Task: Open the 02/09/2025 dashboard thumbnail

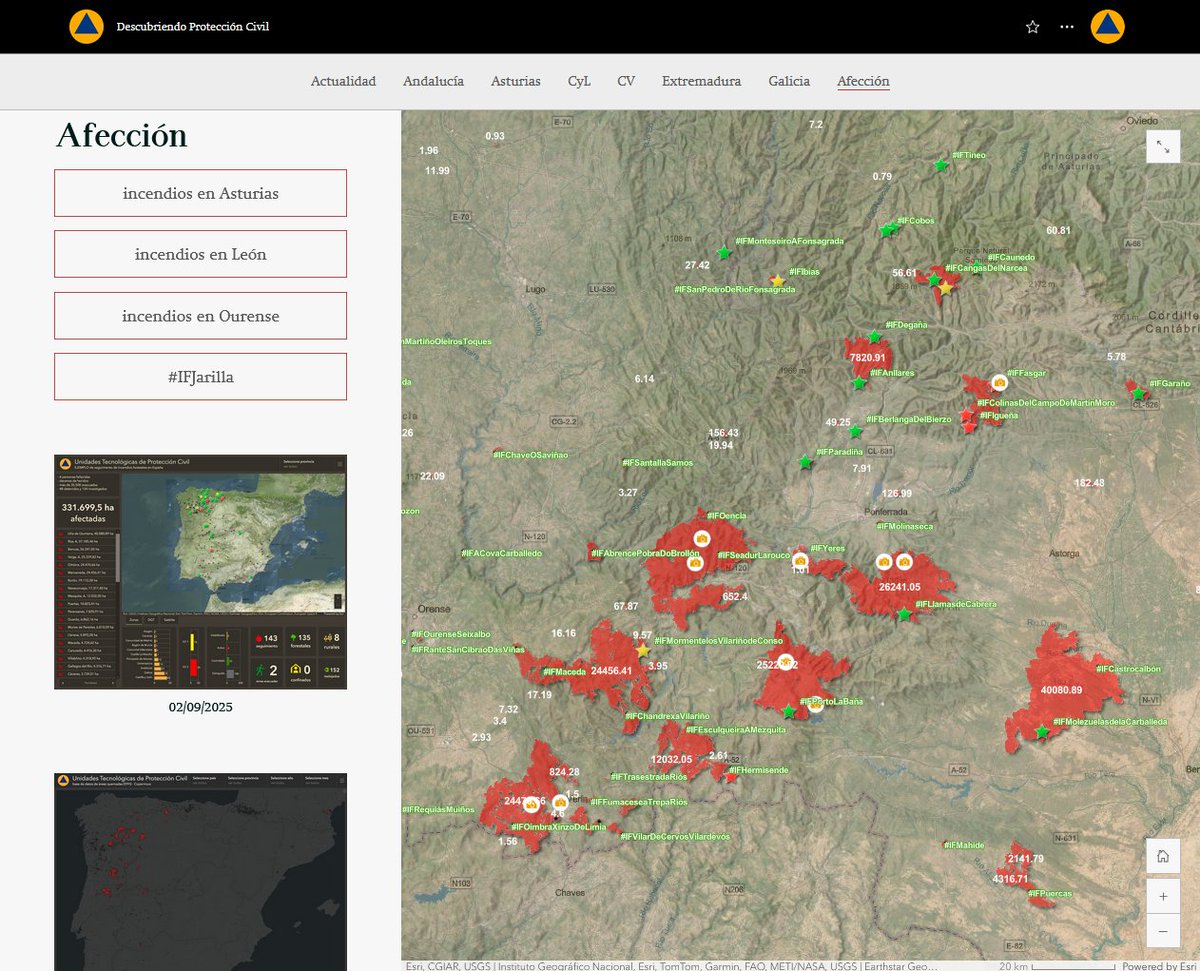Action: 200,572
